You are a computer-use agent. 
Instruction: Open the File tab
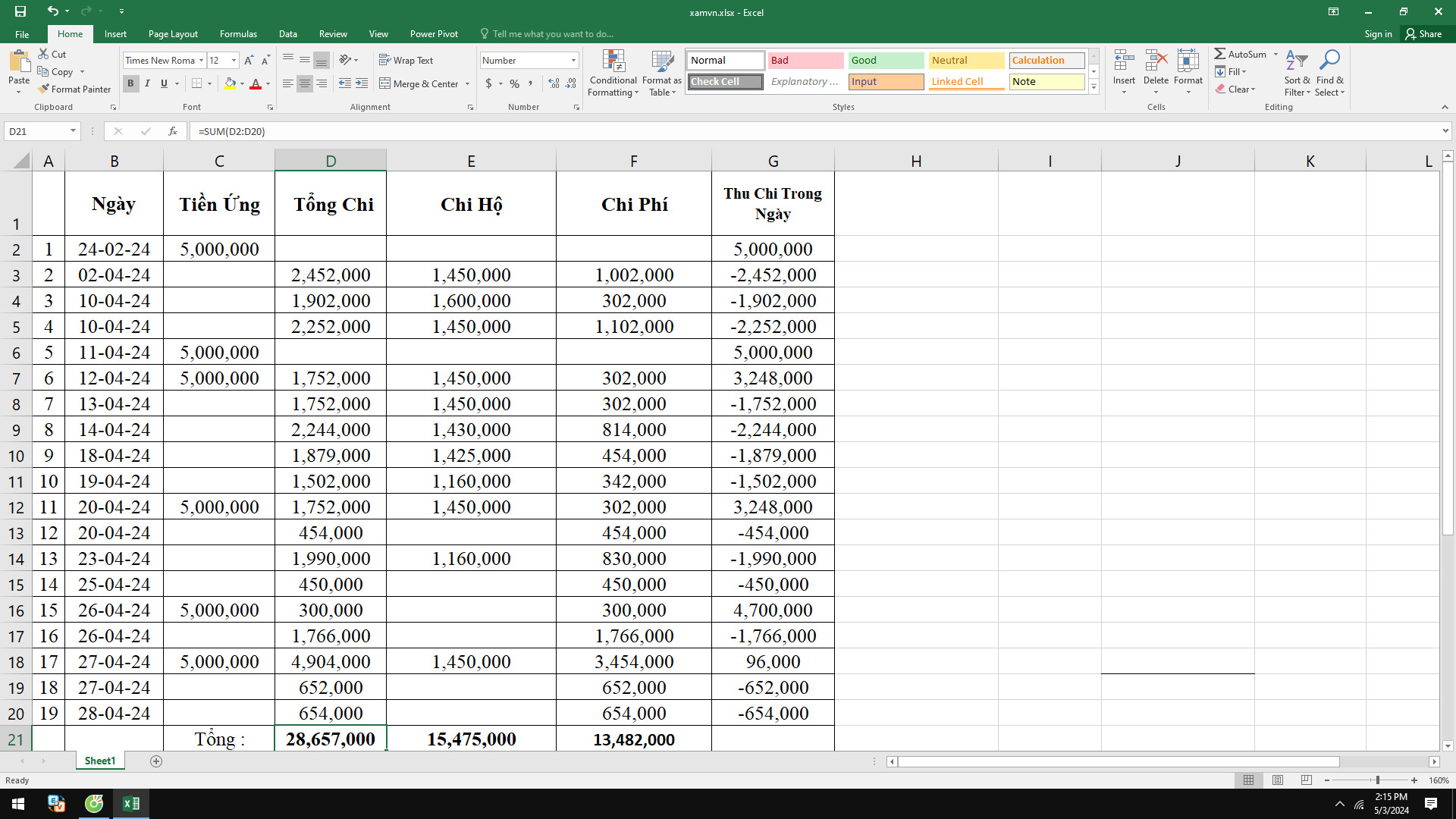coord(22,33)
